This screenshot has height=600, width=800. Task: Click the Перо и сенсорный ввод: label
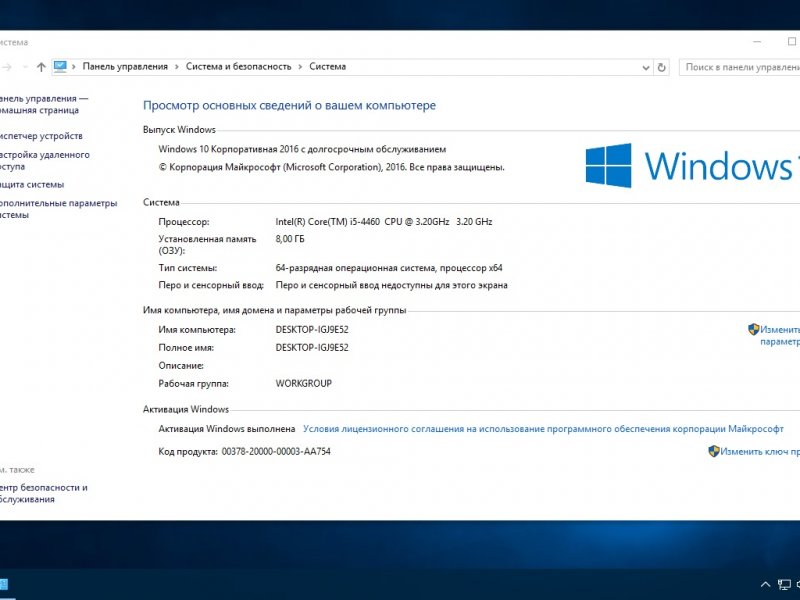(x=211, y=285)
